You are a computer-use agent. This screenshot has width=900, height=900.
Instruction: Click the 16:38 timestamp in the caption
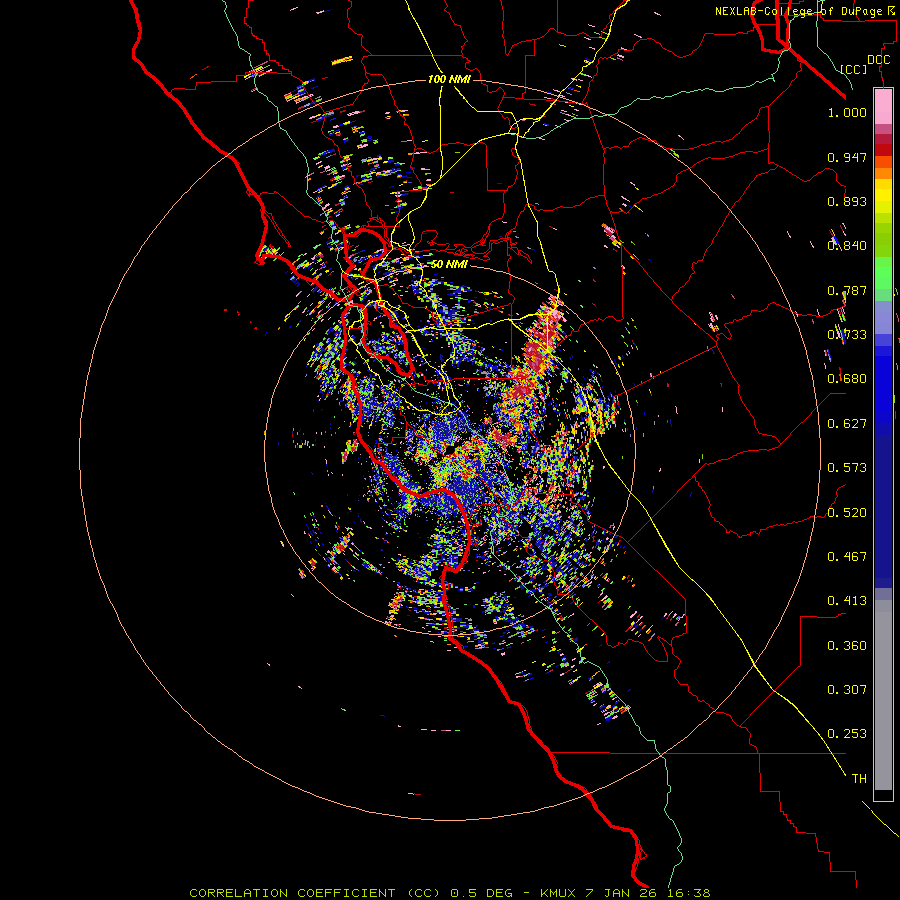coord(691,893)
